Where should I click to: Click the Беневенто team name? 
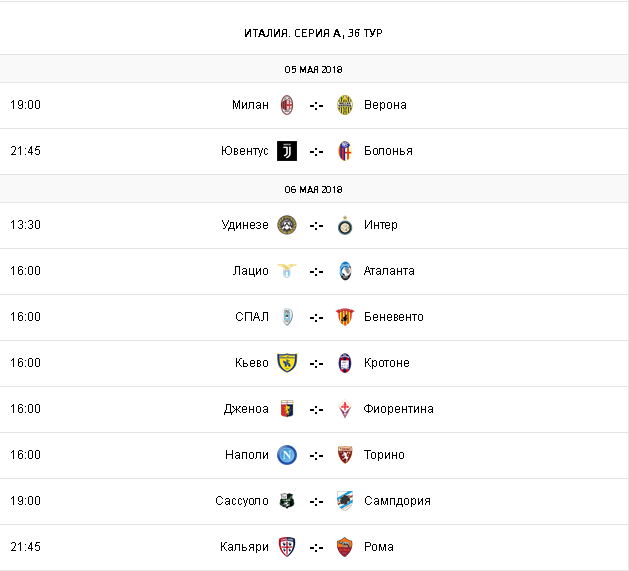[394, 317]
